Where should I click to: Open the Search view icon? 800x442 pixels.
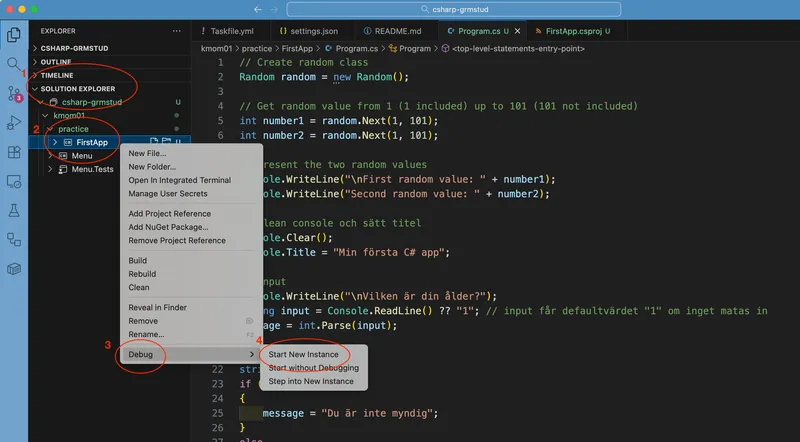[14, 64]
